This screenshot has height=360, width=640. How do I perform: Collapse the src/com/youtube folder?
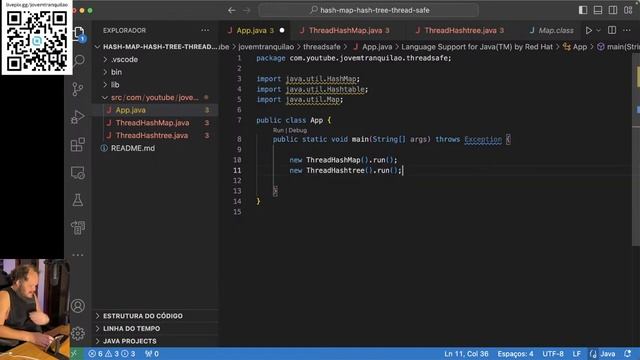point(155,98)
